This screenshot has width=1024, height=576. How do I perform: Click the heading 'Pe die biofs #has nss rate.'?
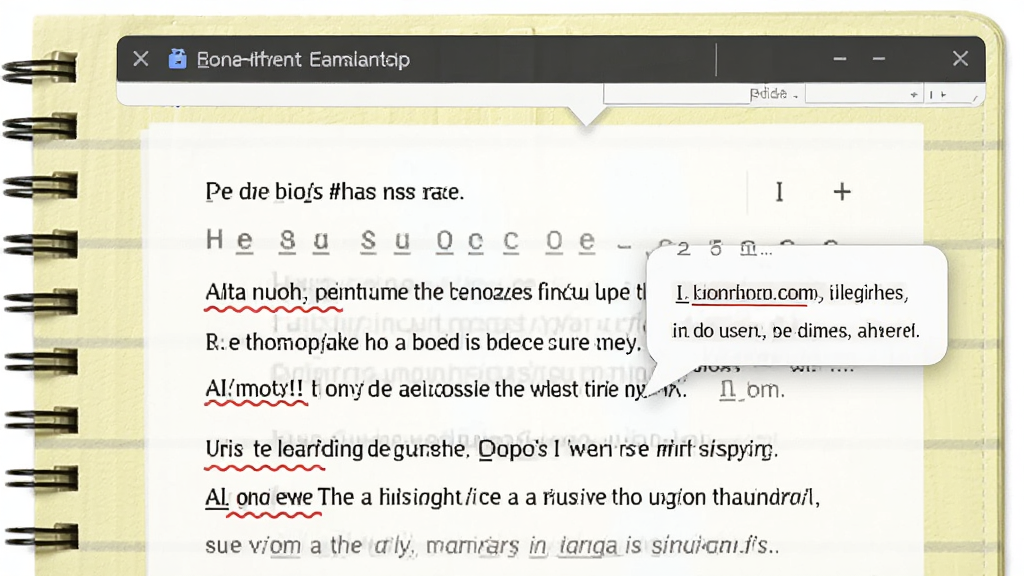click(334, 192)
